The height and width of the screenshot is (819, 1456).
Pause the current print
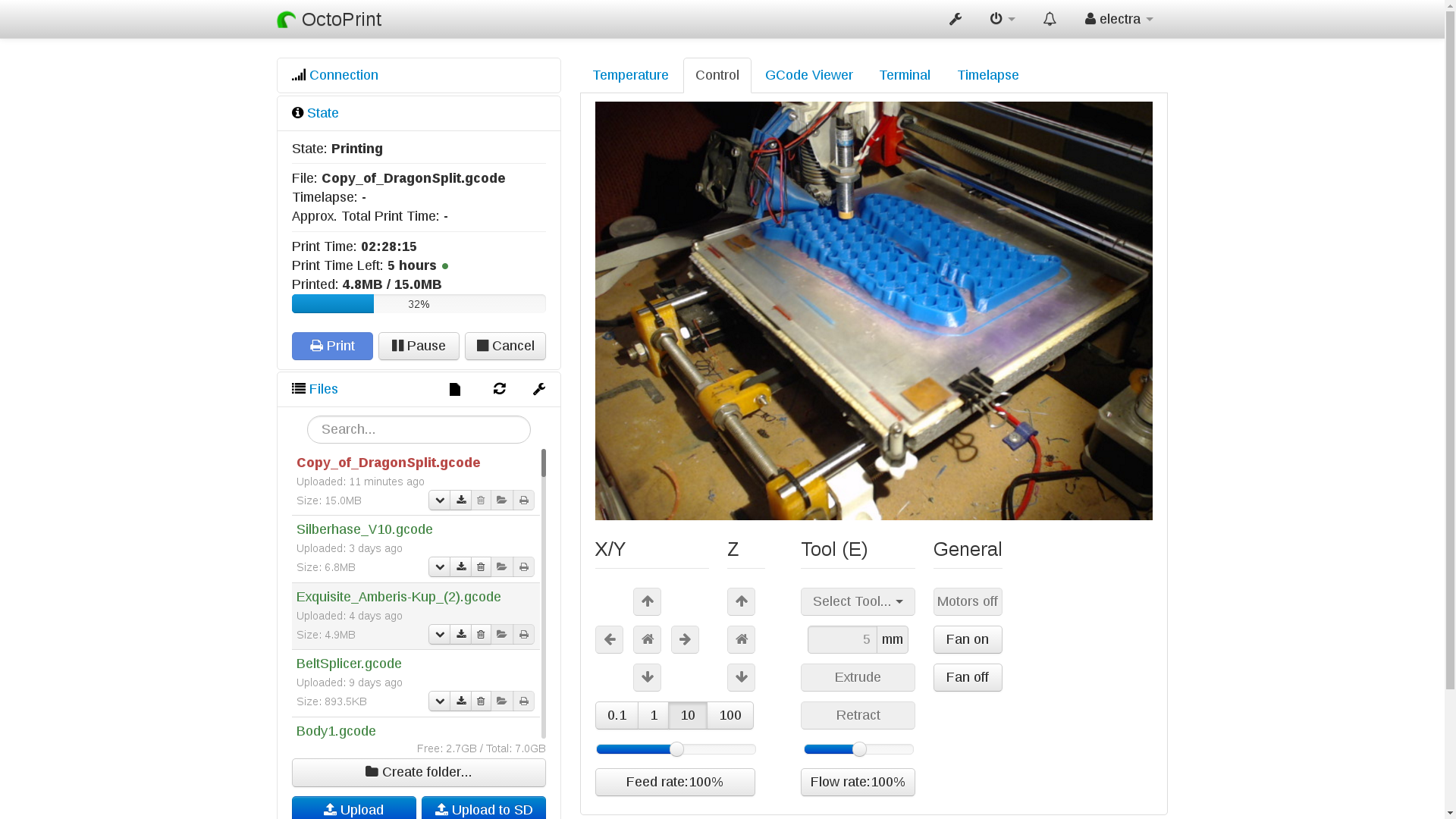point(419,346)
